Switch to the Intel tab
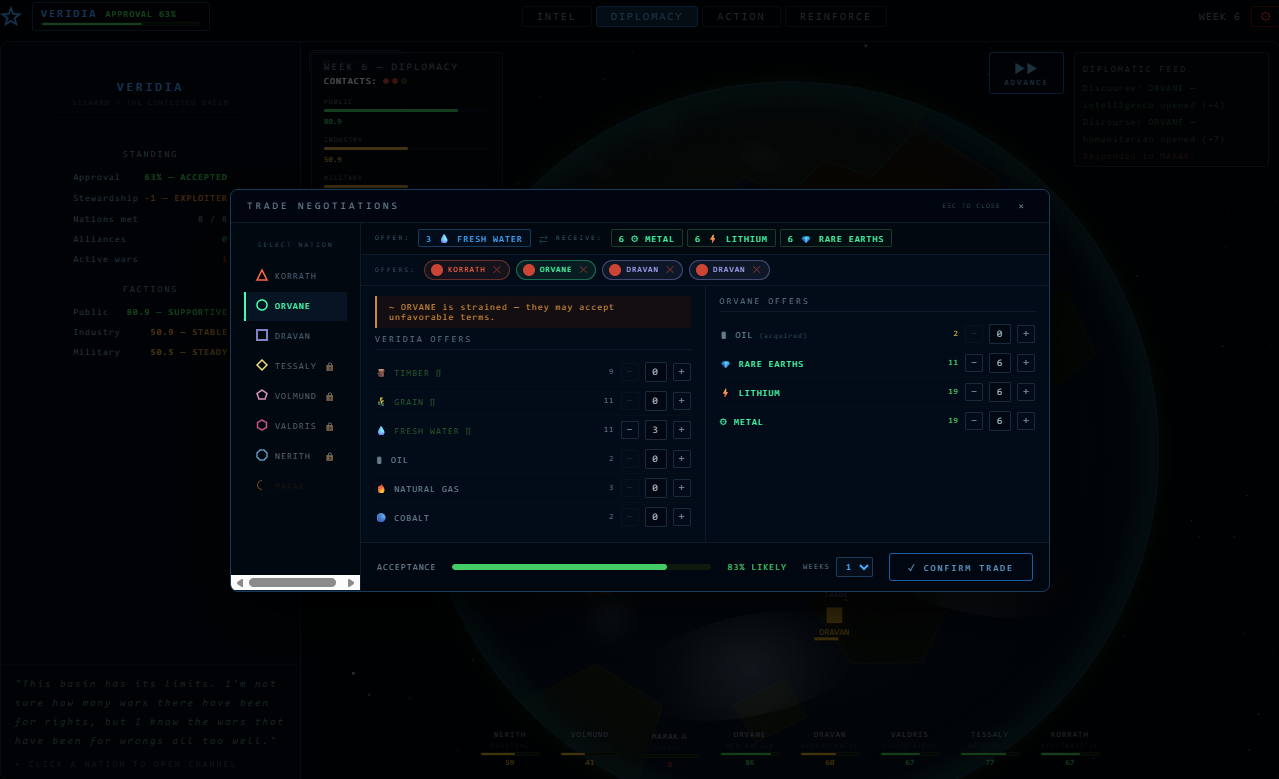The height and width of the screenshot is (779, 1279). coord(557,17)
